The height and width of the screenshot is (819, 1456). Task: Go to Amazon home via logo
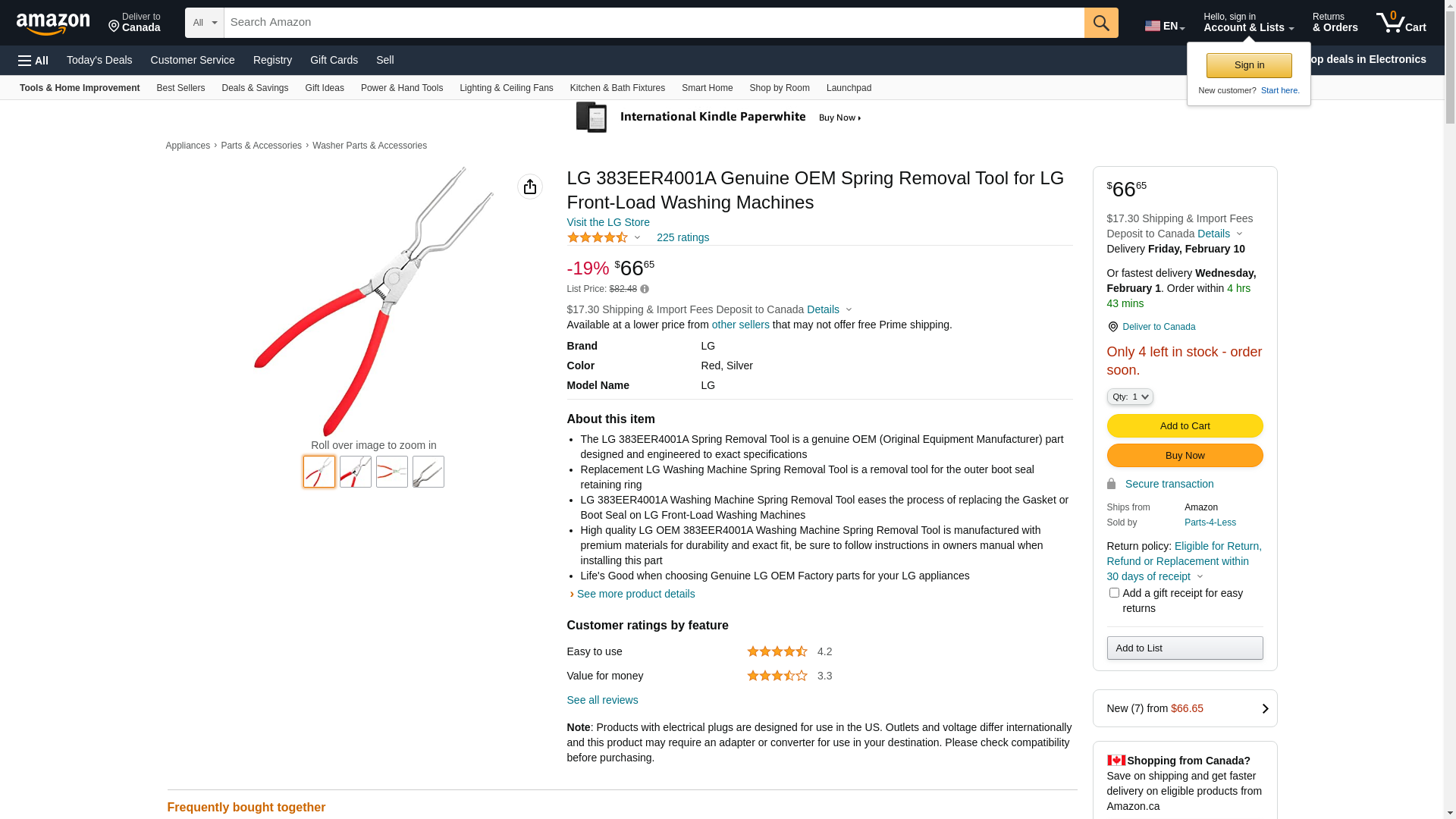tap(53, 24)
